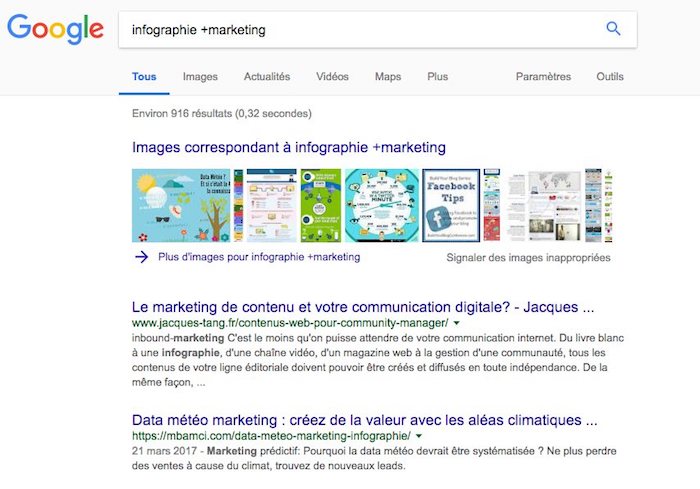Click the www.jacques-tang.fr URL text

coord(290,323)
